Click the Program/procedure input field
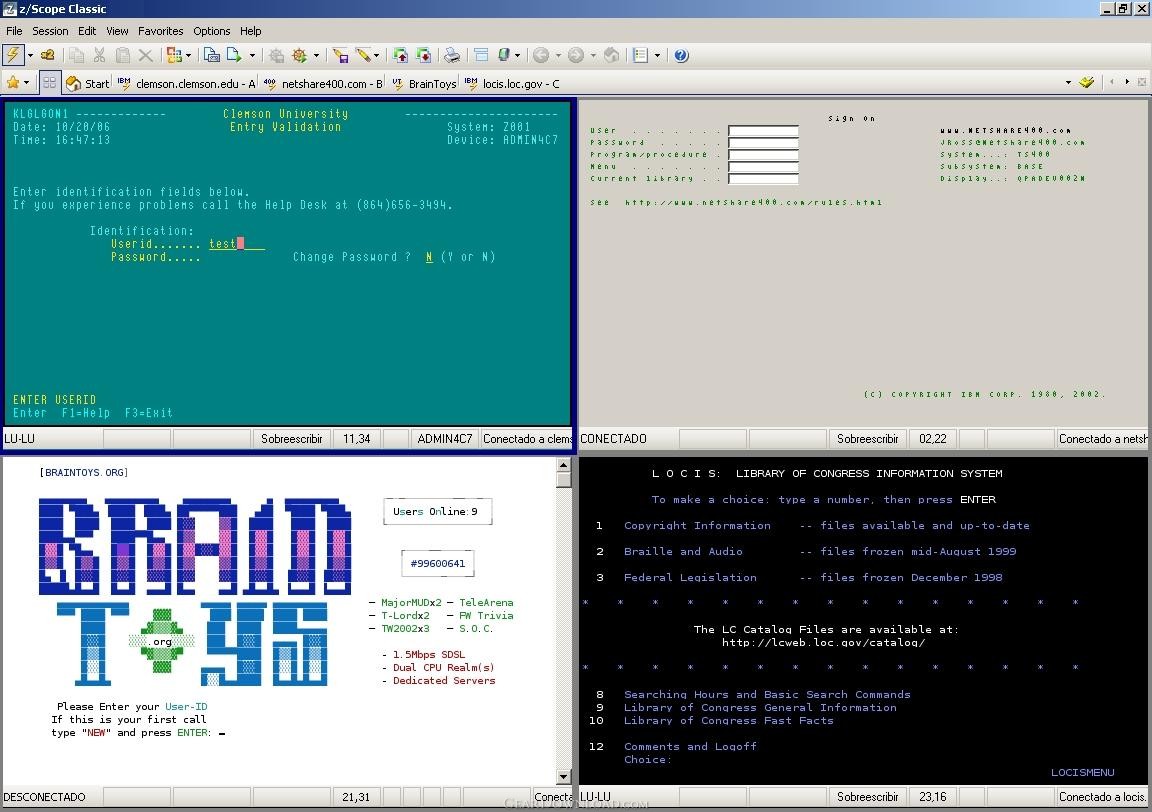This screenshot has height=812, width=1152. pyautogui.click(x=763, y=154)
